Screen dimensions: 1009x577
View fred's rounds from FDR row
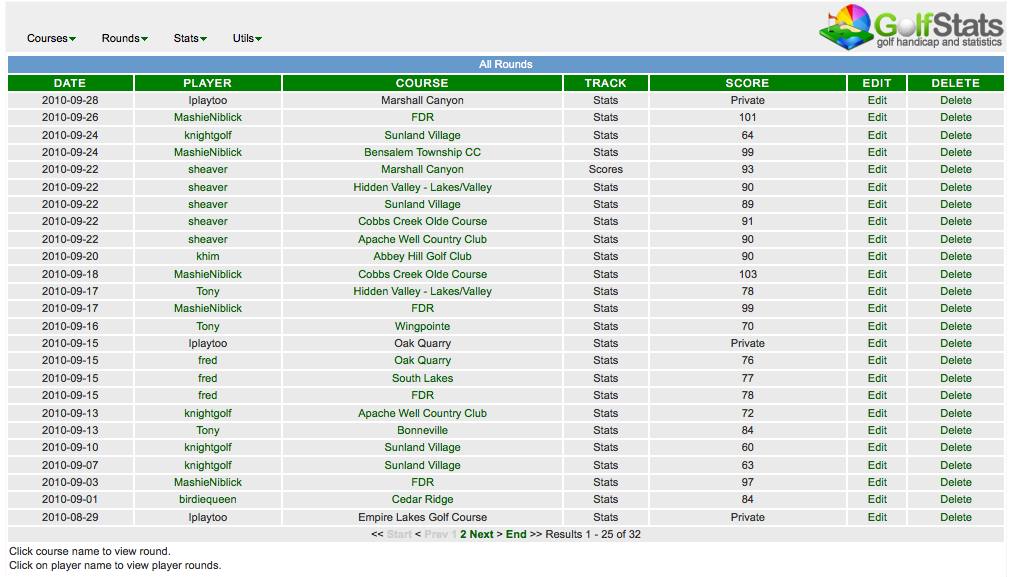208,396
